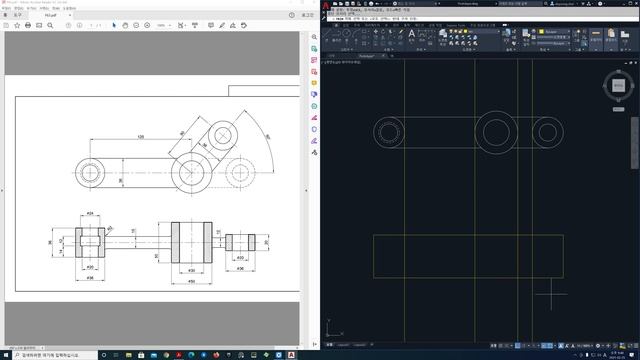
Task: Switch to Tools tab in Acrobat
Action: (18, 15)
